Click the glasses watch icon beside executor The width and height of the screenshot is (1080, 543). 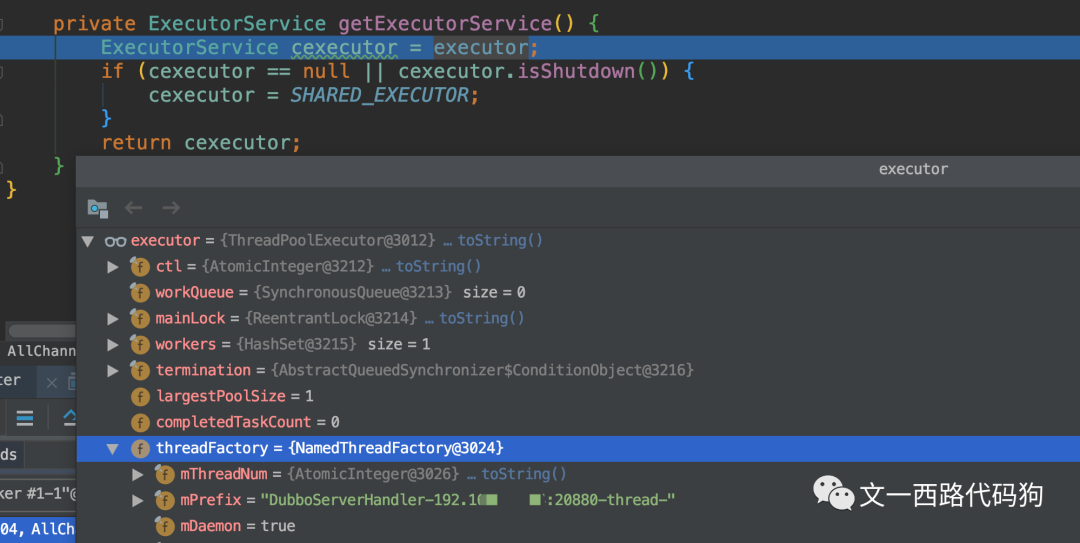click(115, 241)
